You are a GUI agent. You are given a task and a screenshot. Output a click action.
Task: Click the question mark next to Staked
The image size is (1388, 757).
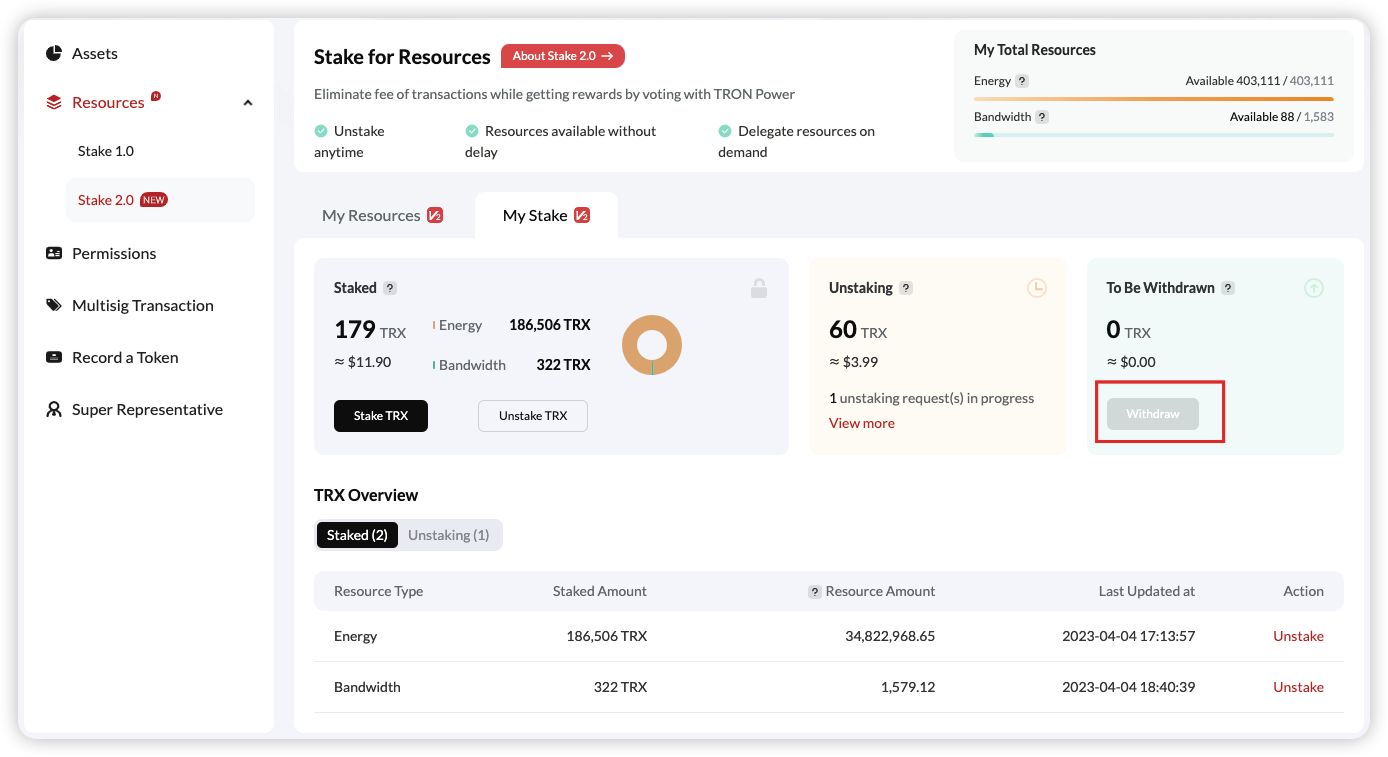pos(390,288)
